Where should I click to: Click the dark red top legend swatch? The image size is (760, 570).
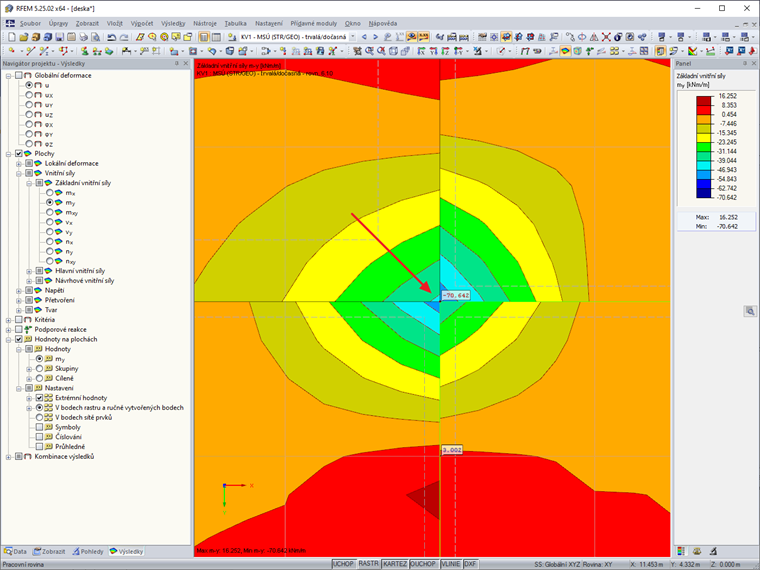[x=703, y=100]
